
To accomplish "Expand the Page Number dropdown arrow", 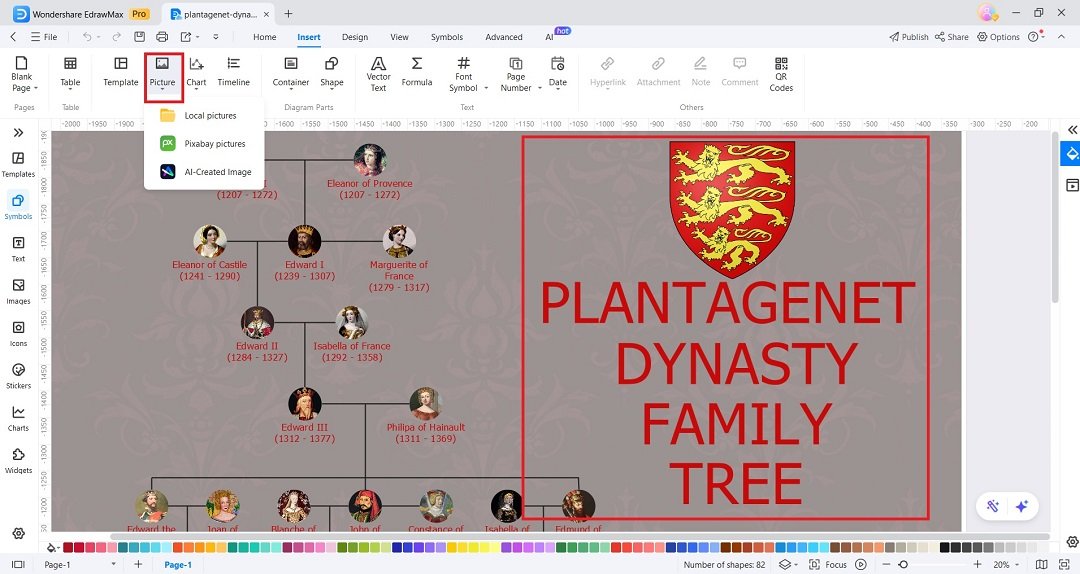I will pos(539,88).
